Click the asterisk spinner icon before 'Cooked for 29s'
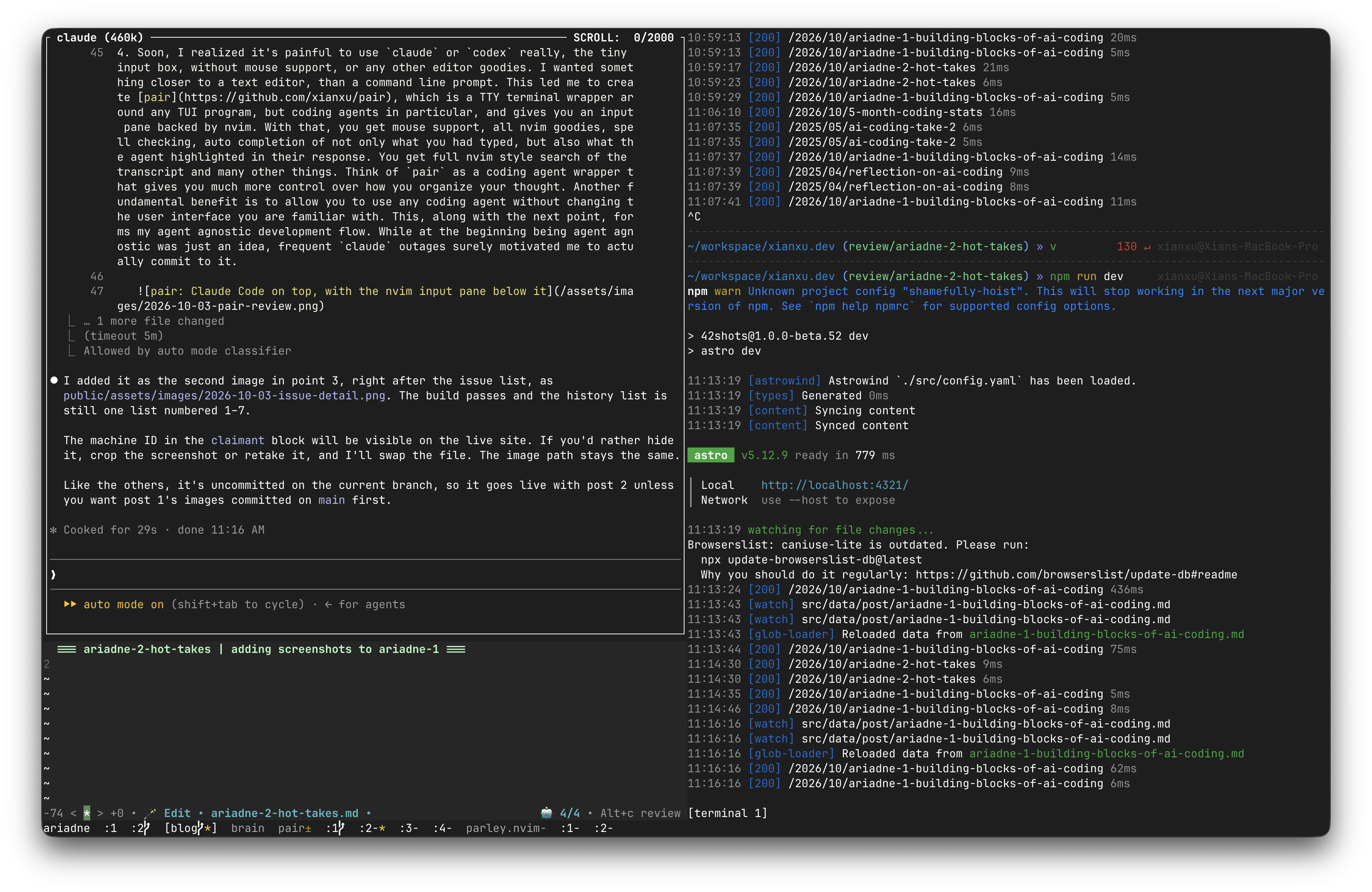 tap(54, 530)
